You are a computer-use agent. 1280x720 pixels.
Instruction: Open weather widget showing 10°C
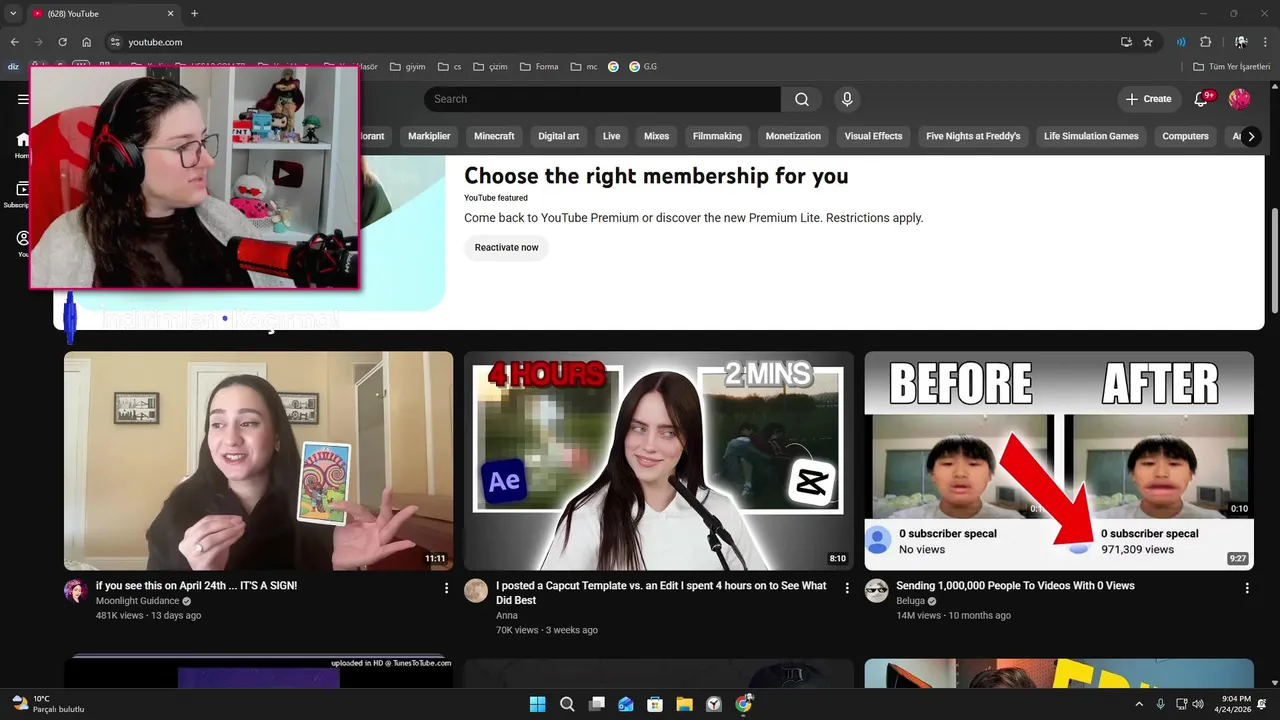point(47,704)
